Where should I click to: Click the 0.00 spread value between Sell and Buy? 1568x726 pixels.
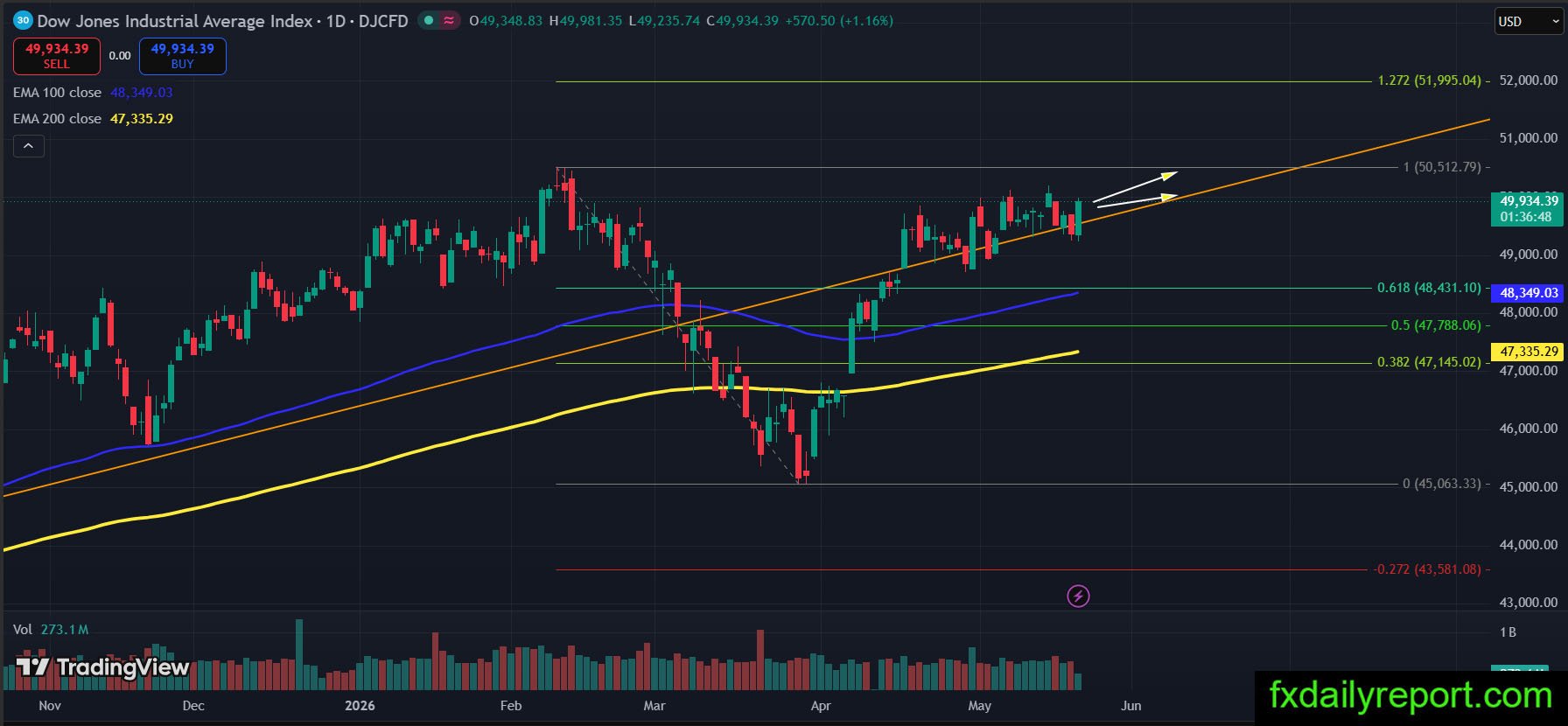click(x=120, y=56)
